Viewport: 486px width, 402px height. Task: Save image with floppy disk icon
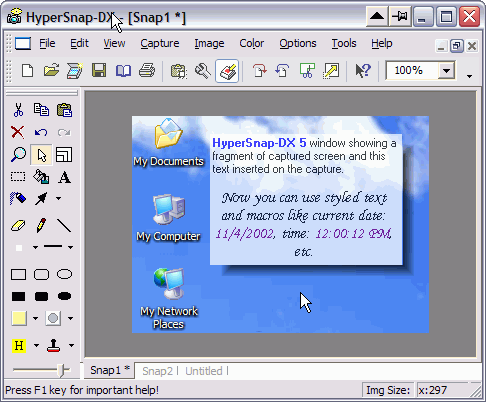pos(99,71)
